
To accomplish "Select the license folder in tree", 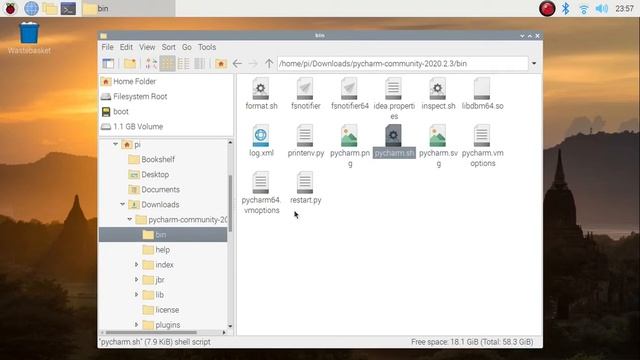I will [161, 310].
